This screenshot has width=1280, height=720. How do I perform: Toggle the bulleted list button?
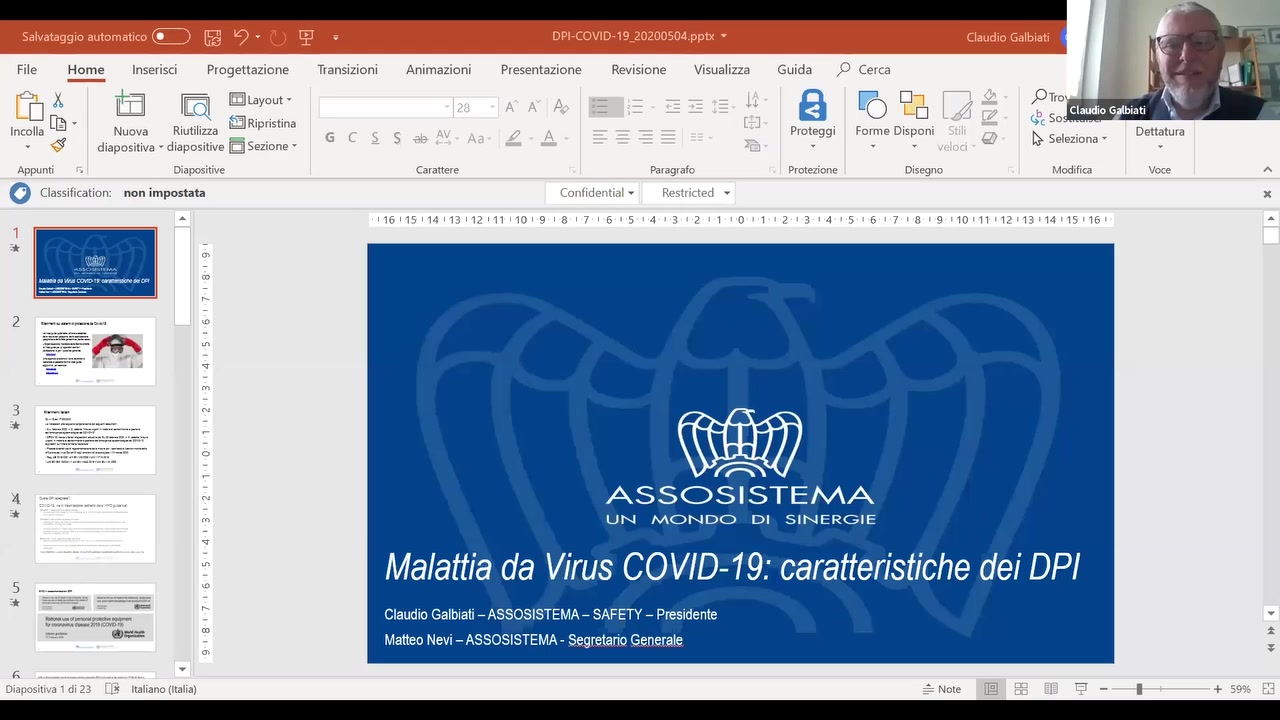tap(600, 106)
